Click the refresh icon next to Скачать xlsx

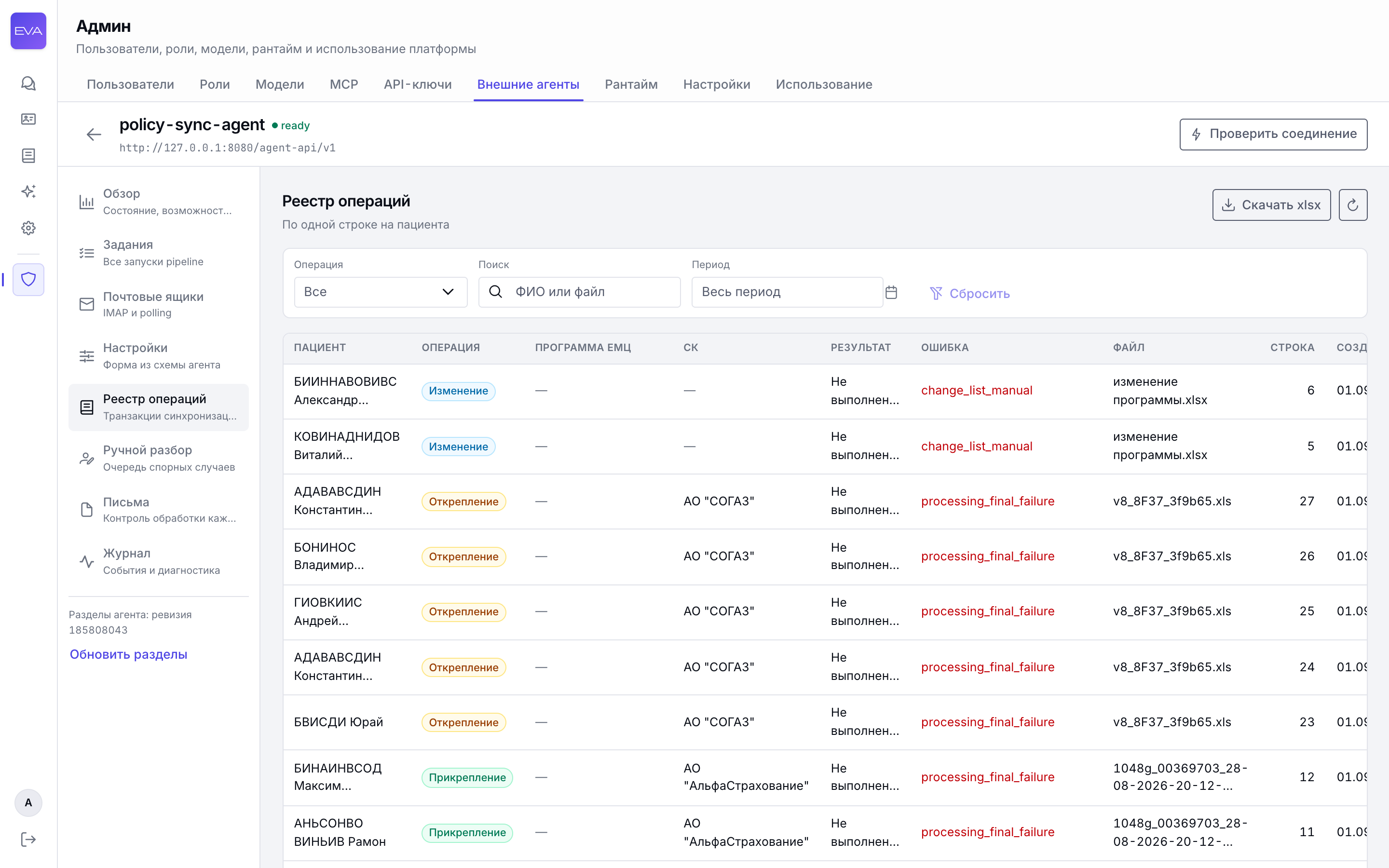[1353, 205]
